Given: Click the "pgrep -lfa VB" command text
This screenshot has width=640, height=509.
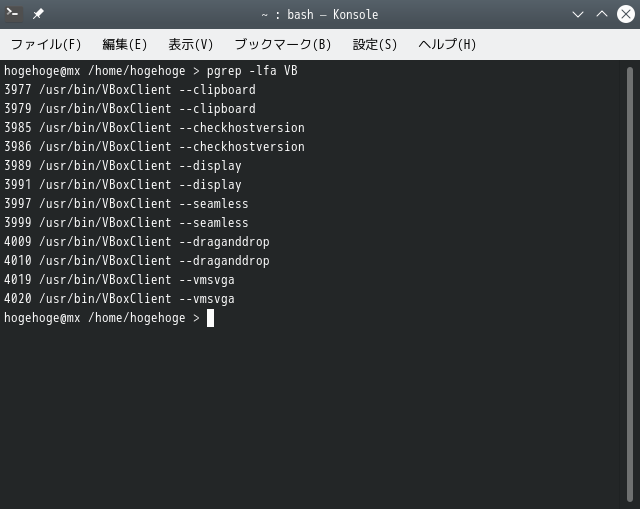Looking at the screenshot, I should pos(252,71).
